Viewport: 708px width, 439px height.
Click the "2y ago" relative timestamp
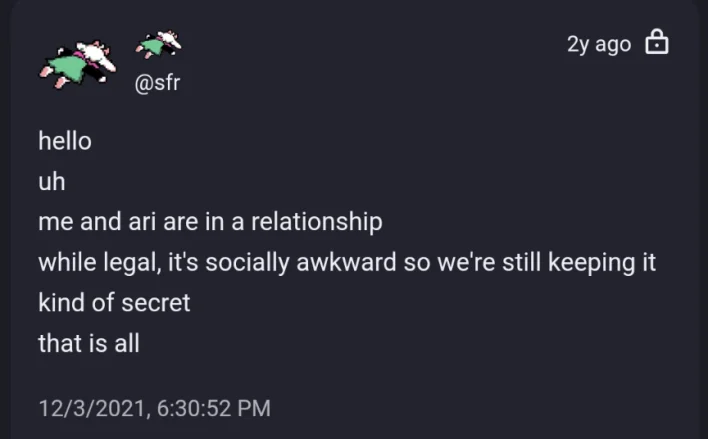click(599, 44)
